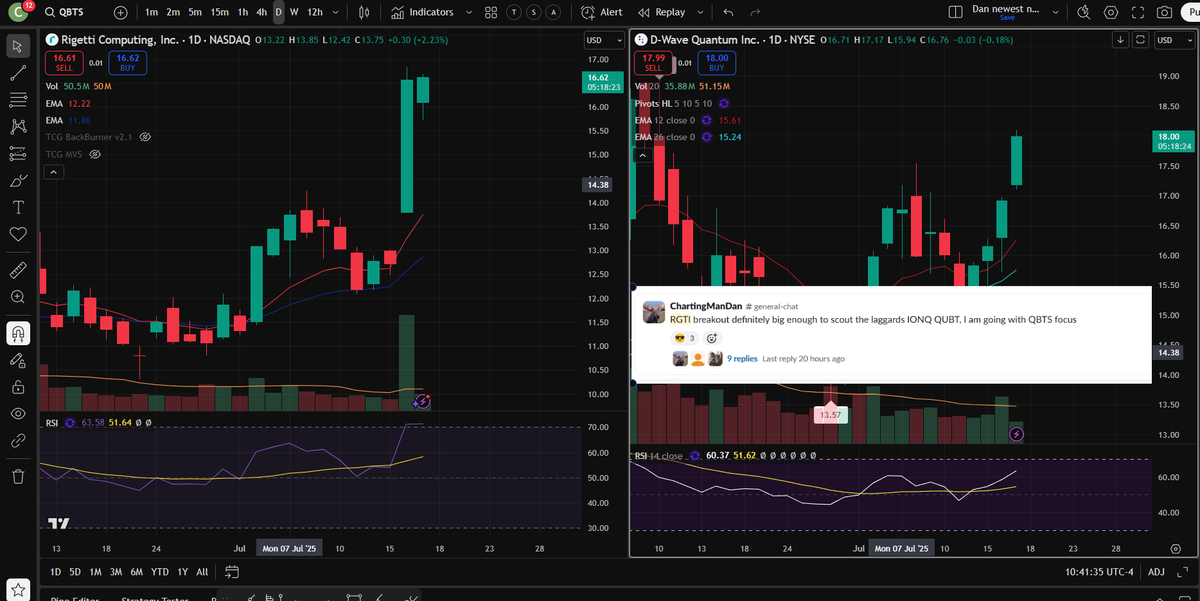
Task: Select the ruler measure tool
Action: pos(17,270)
